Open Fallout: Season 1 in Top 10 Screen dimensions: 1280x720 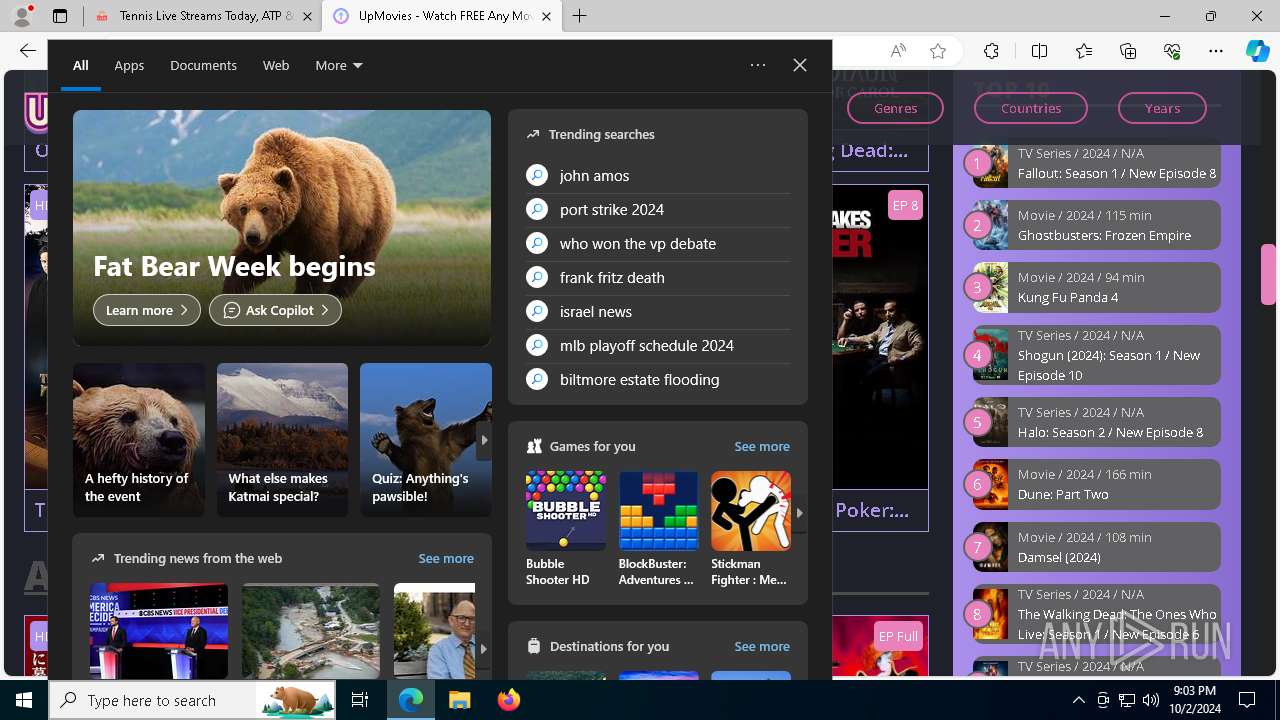coord(1097,163)
